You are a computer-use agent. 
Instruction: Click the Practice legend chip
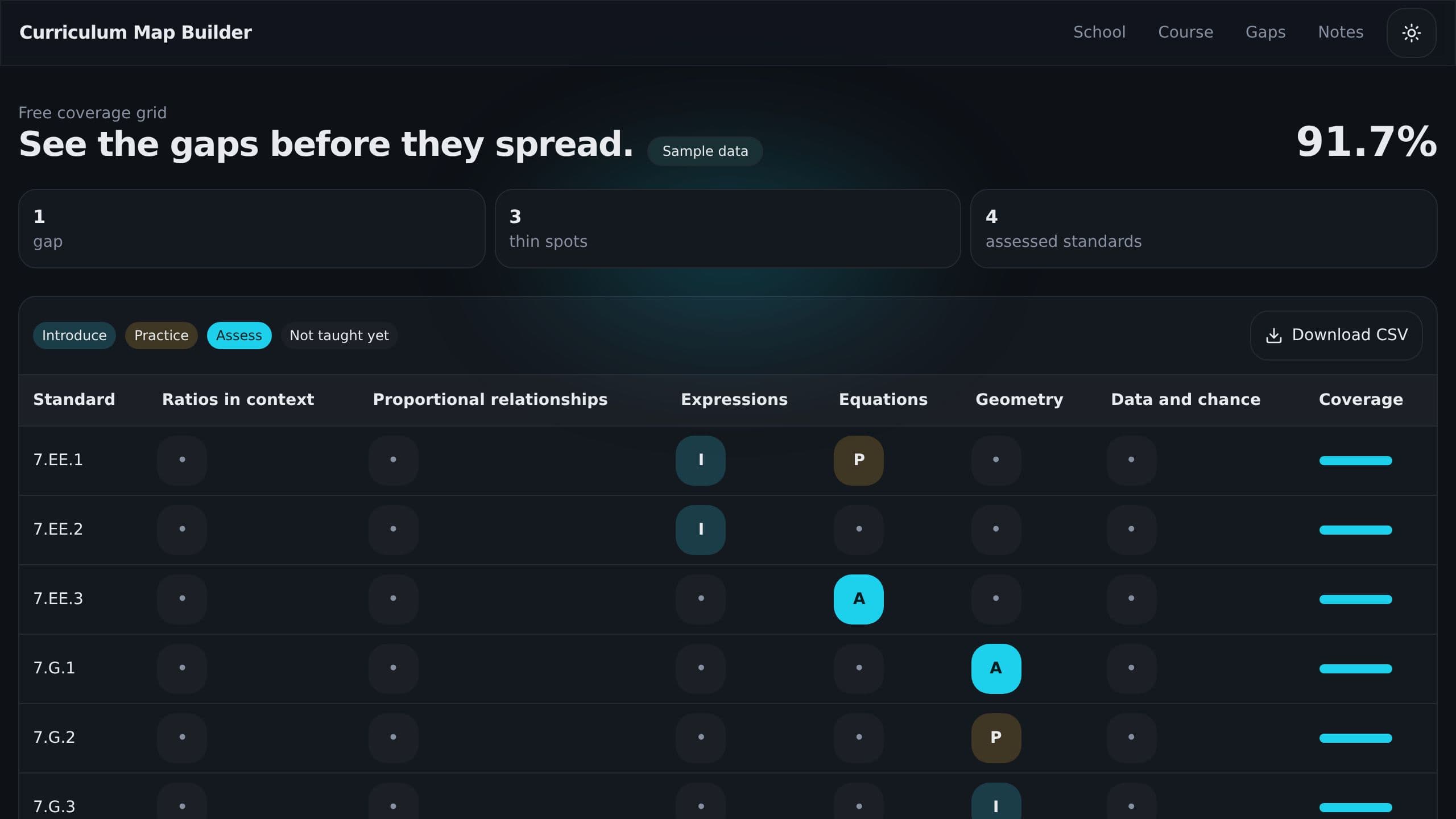(x=161, y=336)
